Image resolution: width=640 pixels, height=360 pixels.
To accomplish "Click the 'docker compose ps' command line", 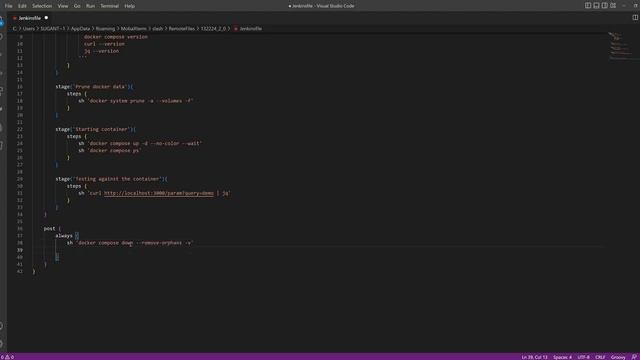I will click(110, 150).
